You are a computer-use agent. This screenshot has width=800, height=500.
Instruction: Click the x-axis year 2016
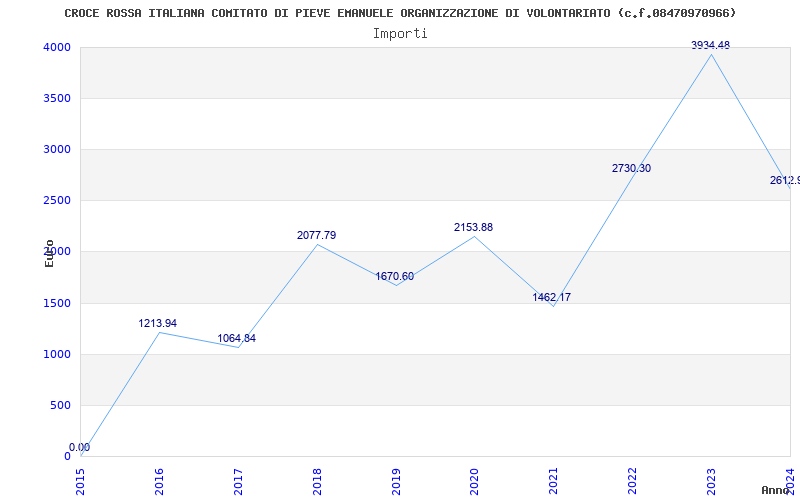pos(159,482)
